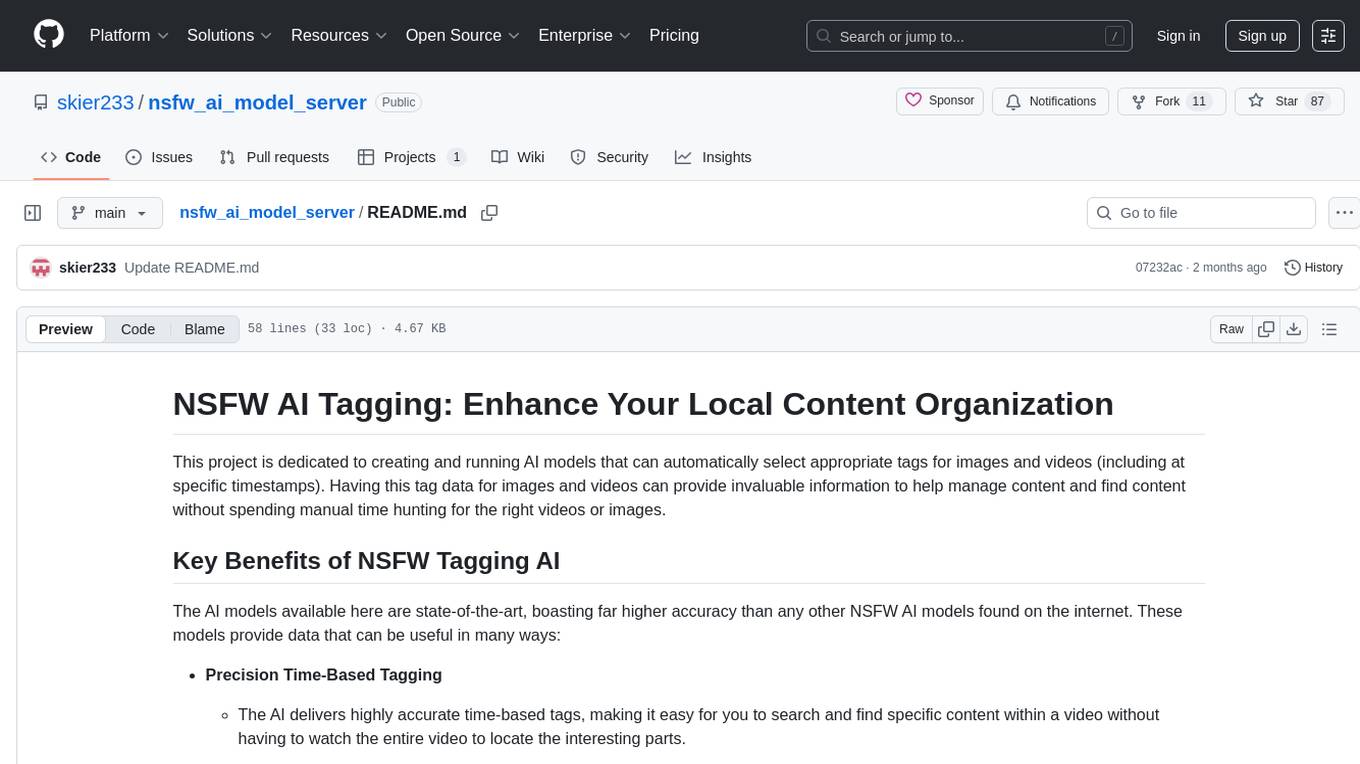Open the skier233 owner profile link
The width and height of the screenshot is (1360, 764).
coord(95,102)
